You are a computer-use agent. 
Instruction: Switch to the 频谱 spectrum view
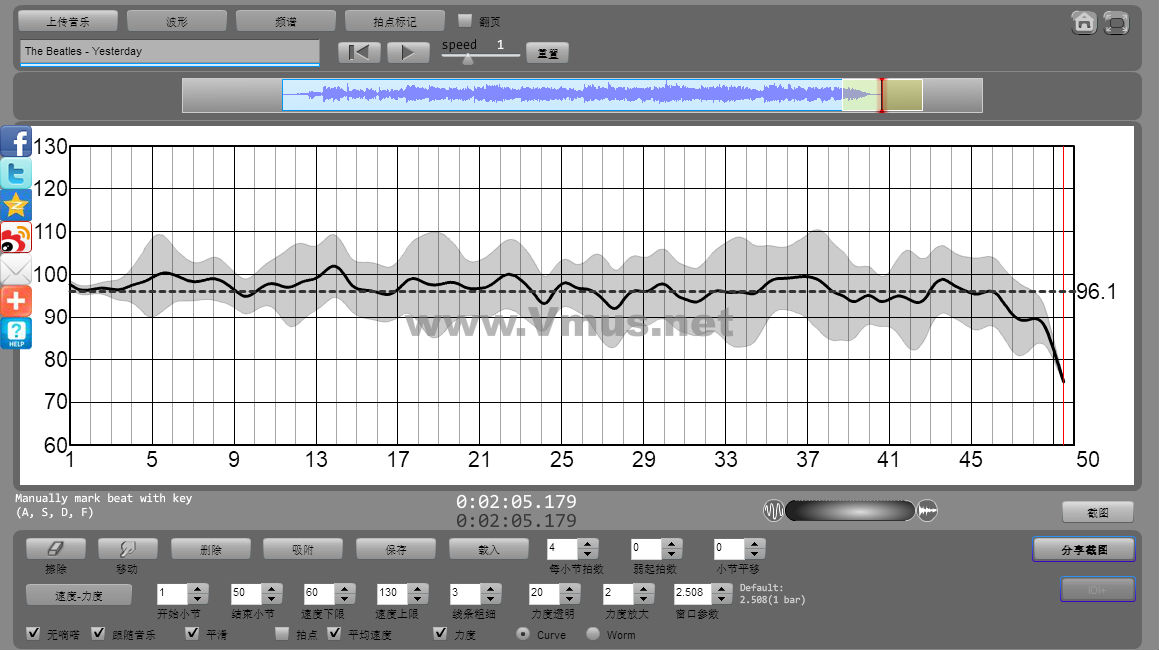[286, 21]
